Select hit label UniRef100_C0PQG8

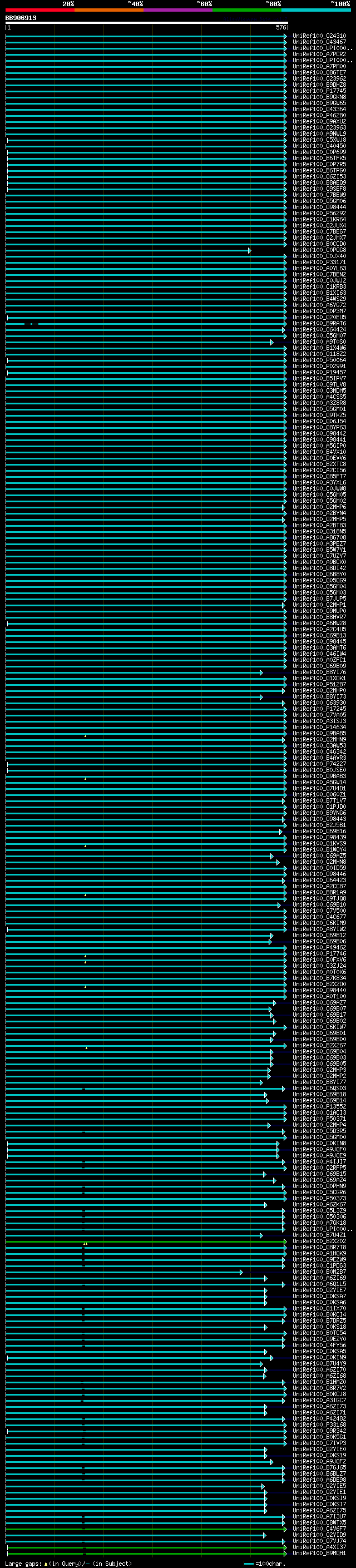click(x=319, y=250)
